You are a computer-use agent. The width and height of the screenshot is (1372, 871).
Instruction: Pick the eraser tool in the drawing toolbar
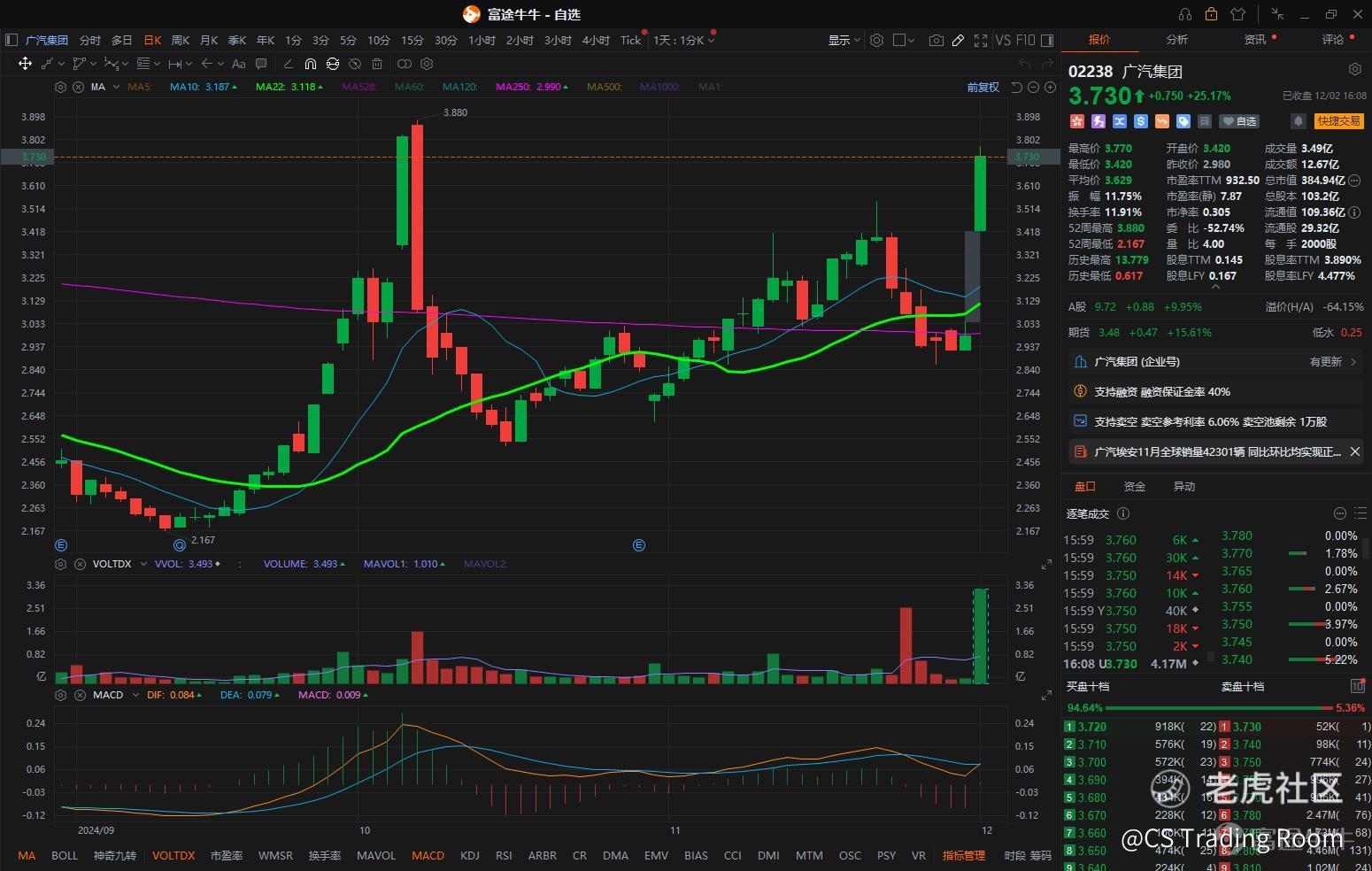click(288, 64)
